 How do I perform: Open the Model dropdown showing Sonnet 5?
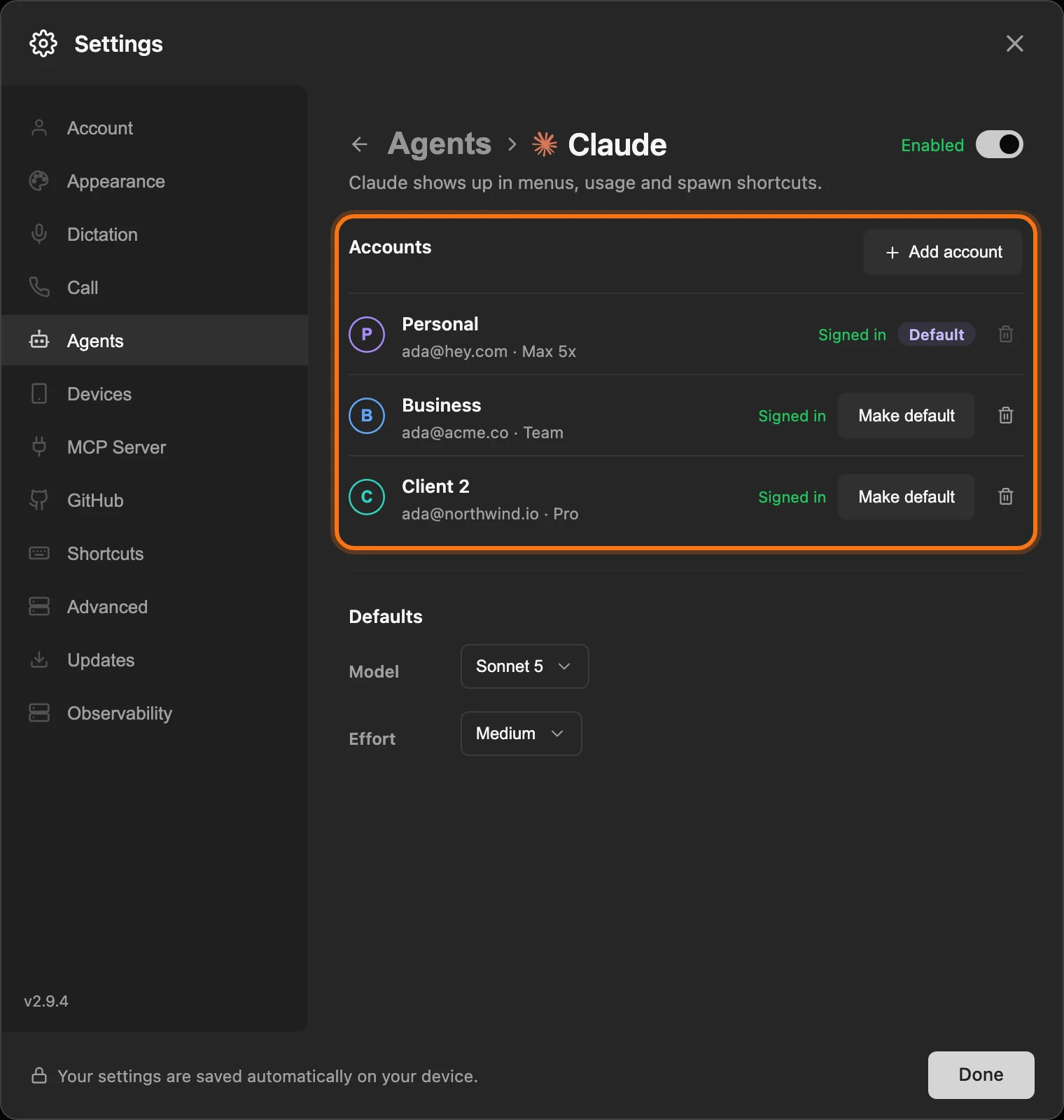525,666
